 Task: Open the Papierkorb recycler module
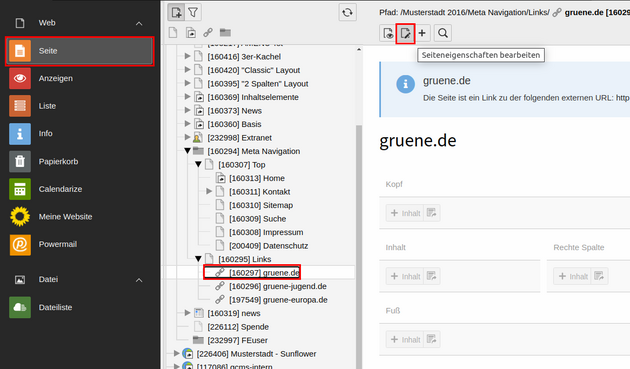coord(80,161)
